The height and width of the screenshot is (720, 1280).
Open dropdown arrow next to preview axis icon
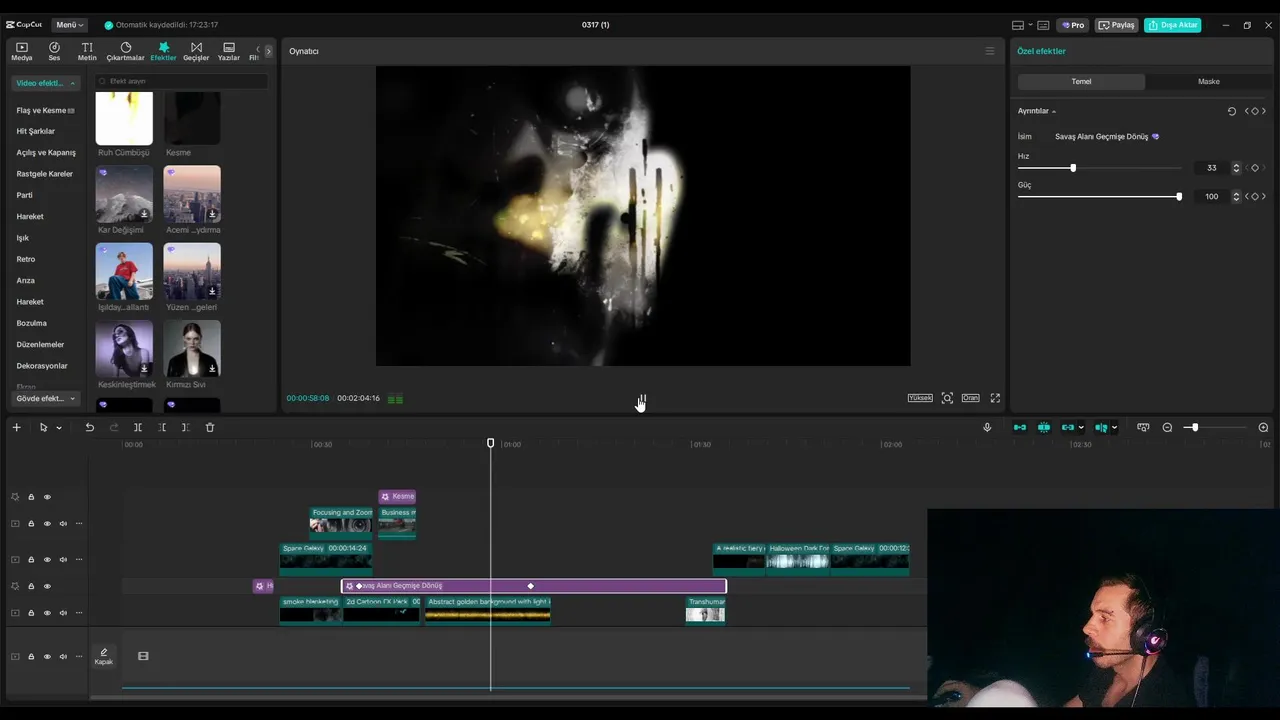1114,428
